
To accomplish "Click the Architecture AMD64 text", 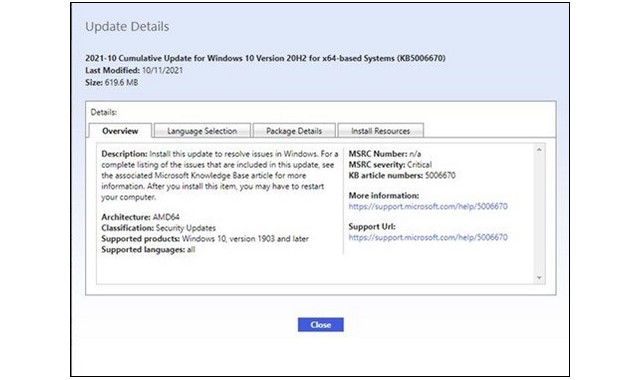I will pos(140,217).
